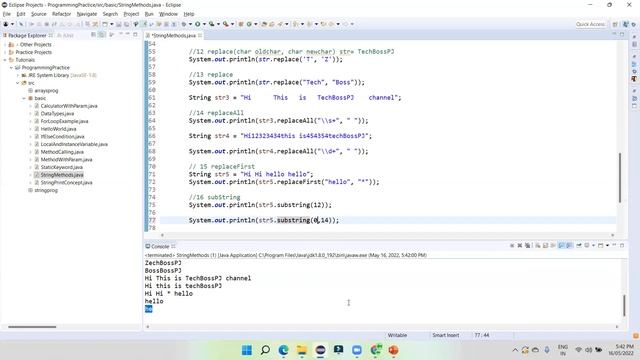Maximize the Package Explorer panel

click(136, 35)
